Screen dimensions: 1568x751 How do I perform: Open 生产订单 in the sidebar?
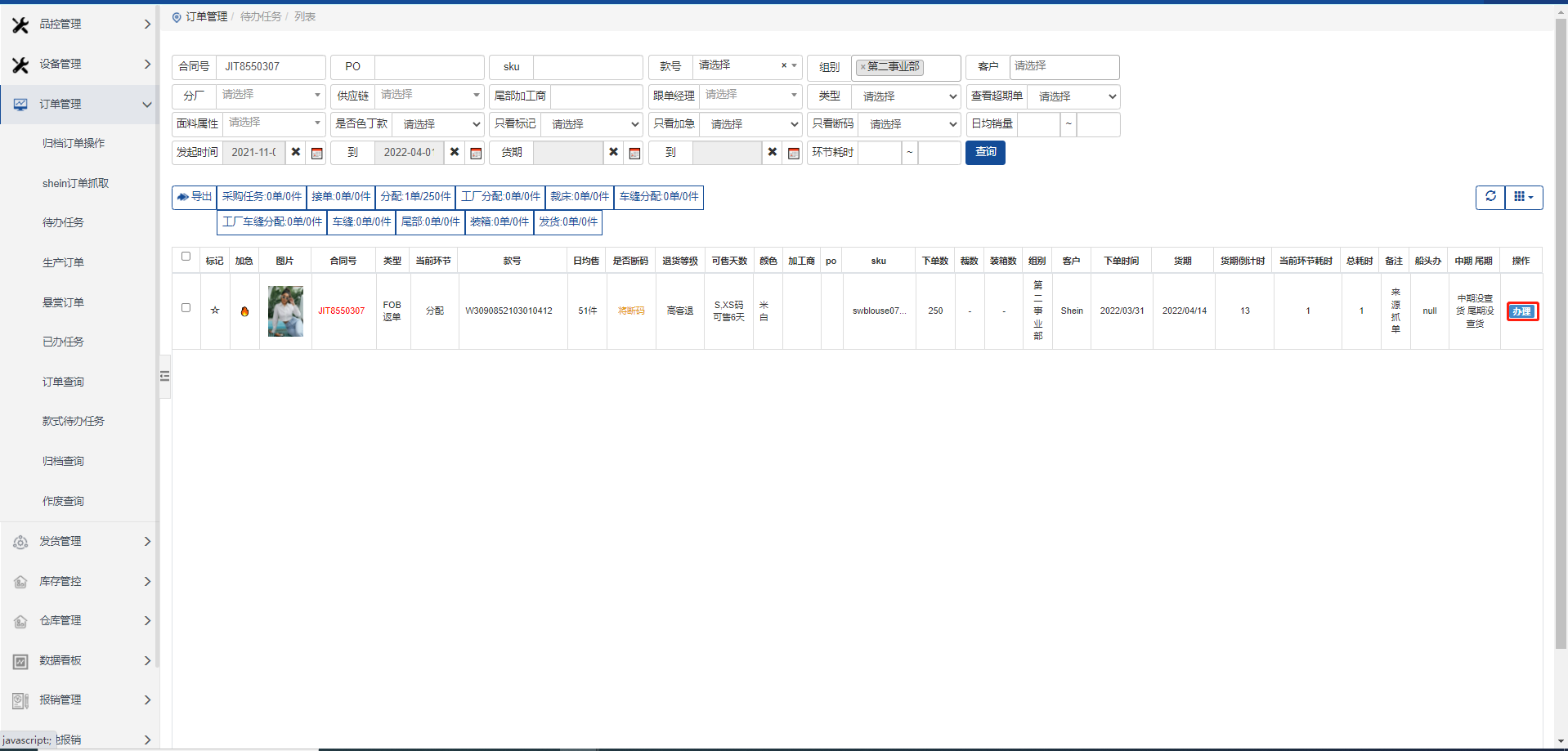click(63, 262)
